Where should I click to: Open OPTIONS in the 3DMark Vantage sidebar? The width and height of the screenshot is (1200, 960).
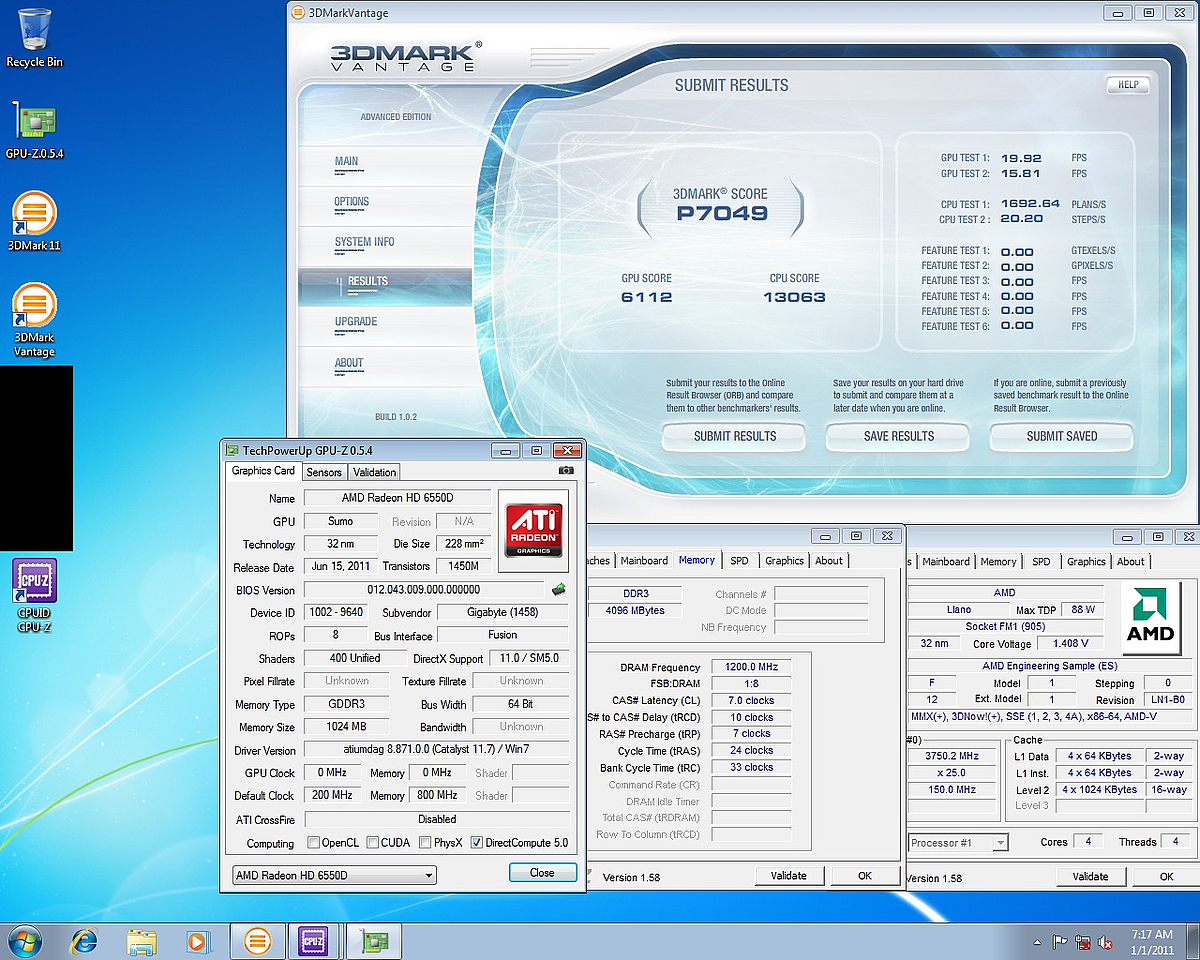[x=352, y=202]
